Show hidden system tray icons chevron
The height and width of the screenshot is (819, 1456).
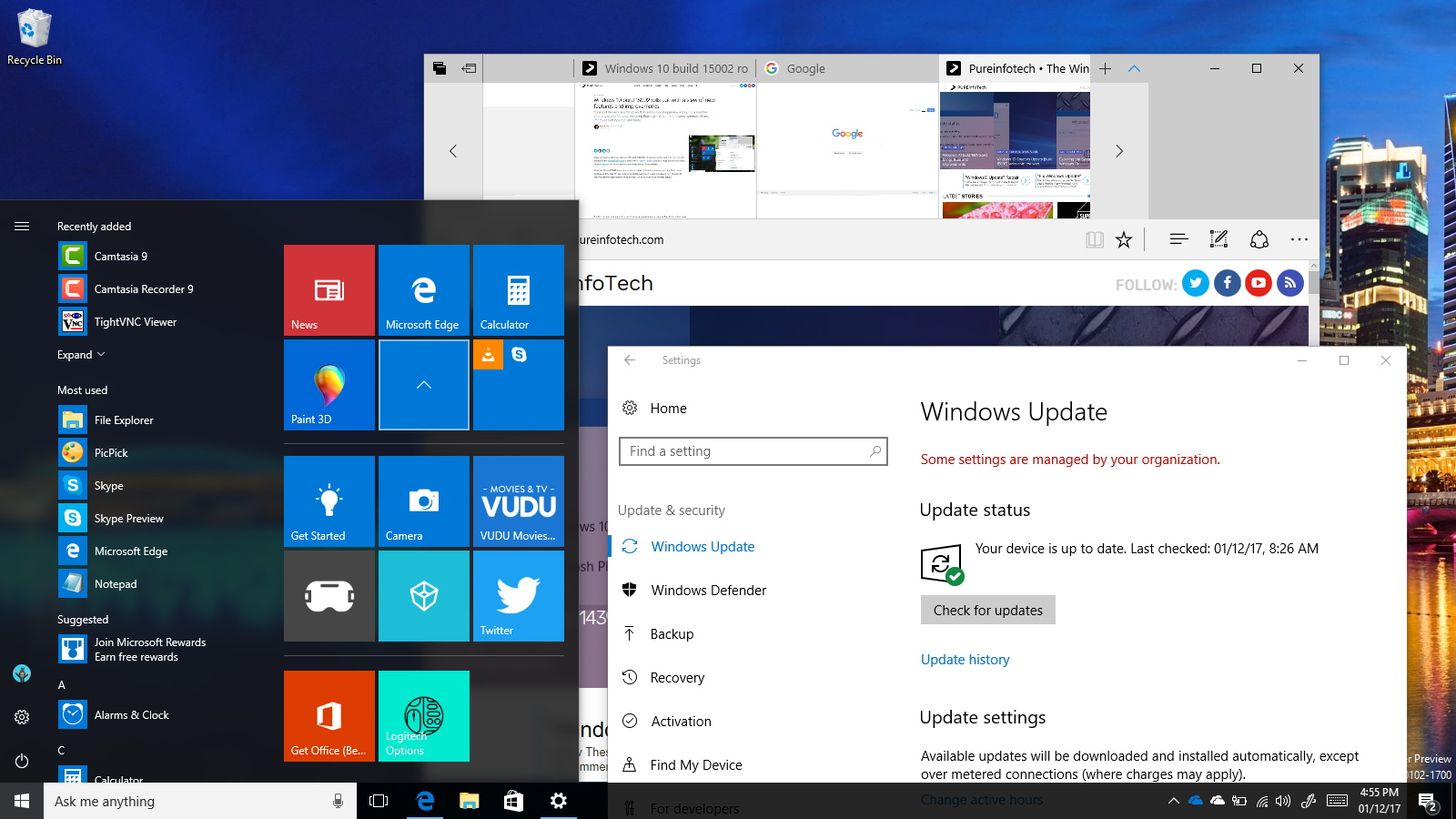click(x=1173, y=801)
